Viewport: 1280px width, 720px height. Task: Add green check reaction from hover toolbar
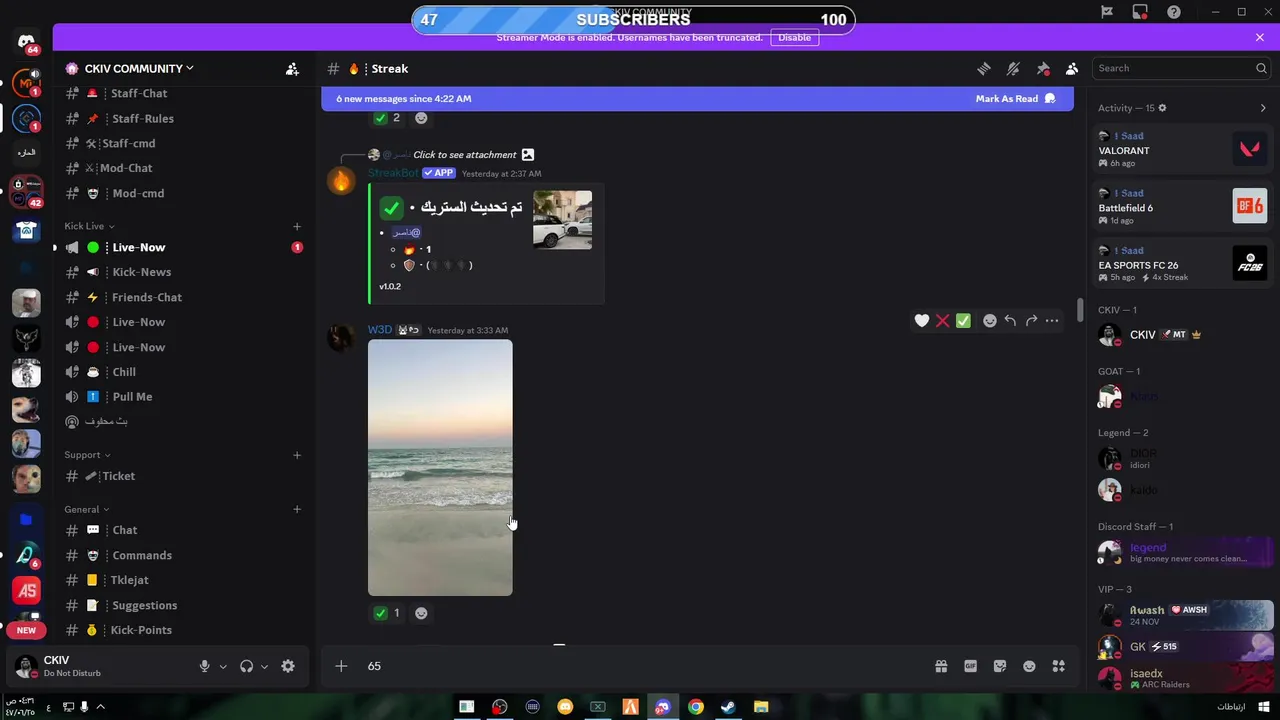point(963,321)
